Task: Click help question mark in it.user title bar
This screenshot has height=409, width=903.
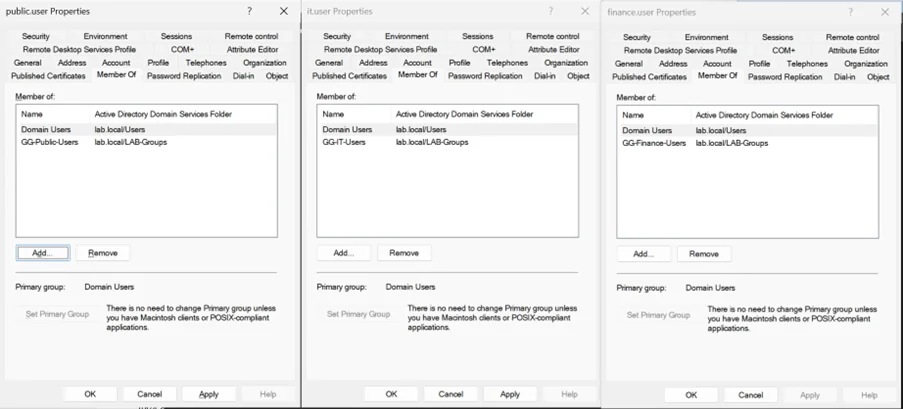Action: click(x=551, y=11)
